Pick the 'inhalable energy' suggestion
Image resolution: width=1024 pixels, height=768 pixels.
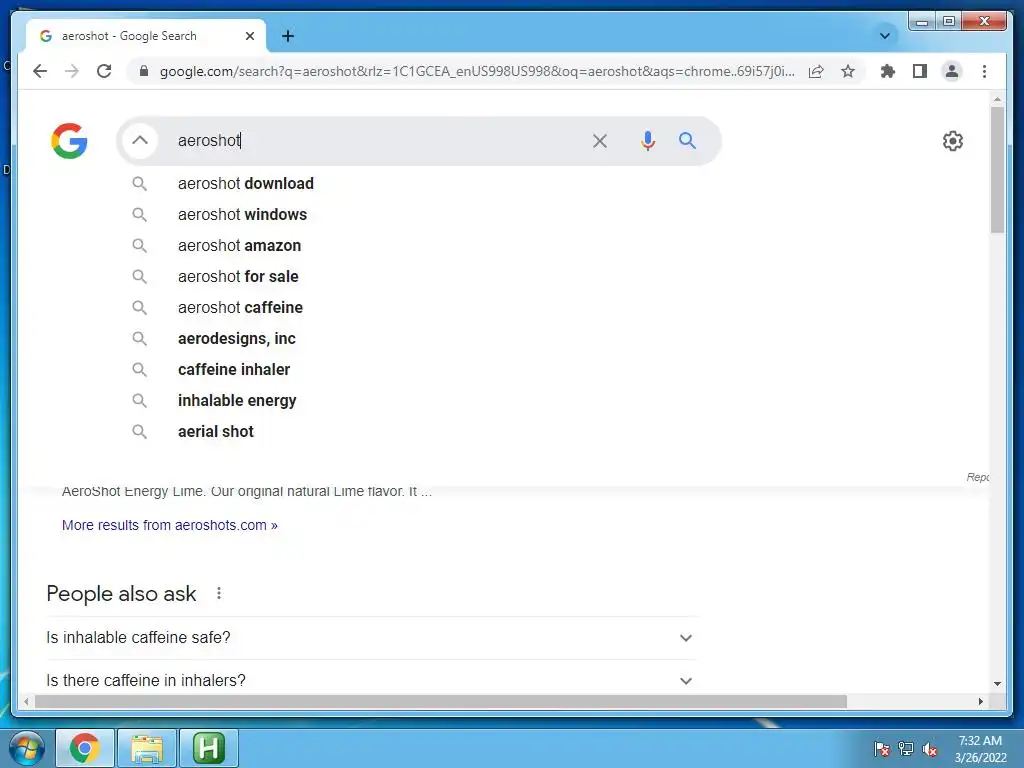tap(418, 400)
